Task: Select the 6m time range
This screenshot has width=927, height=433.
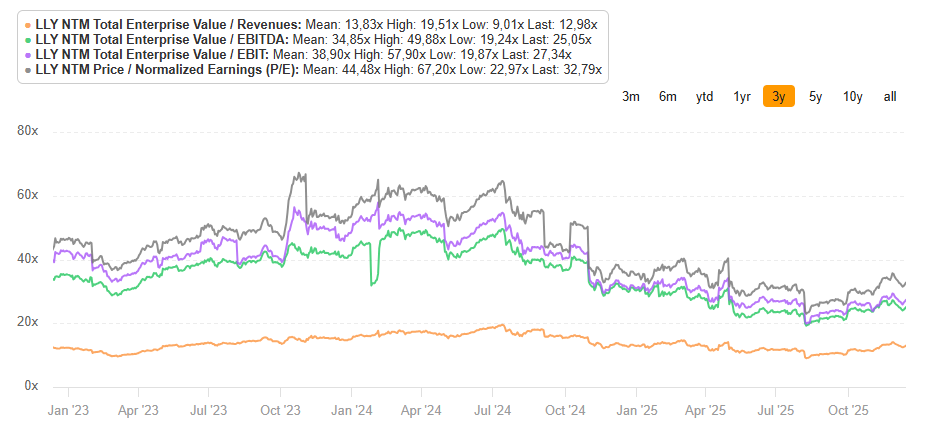Action: tap(667, 97)
